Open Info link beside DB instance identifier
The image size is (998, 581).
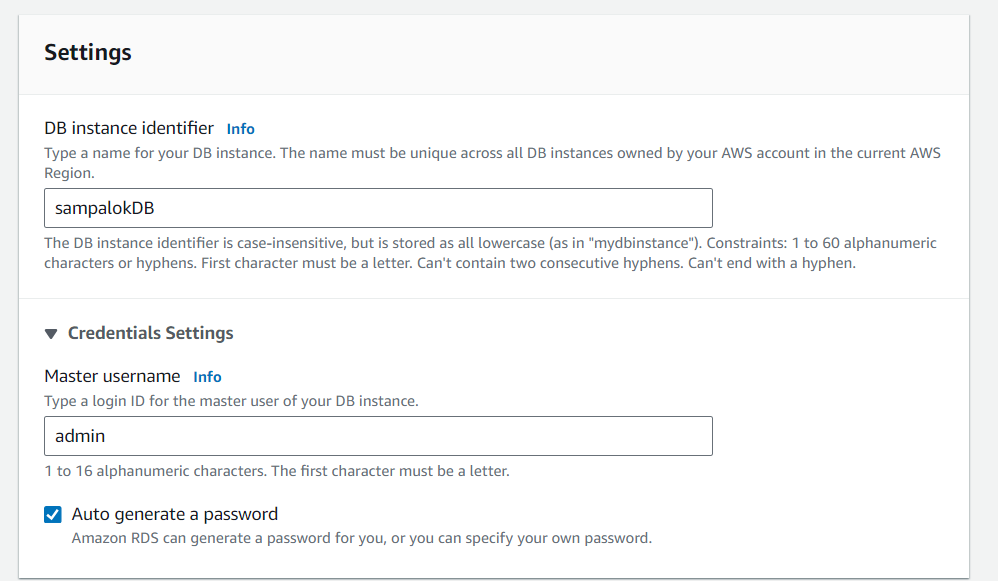coord(240,129)
